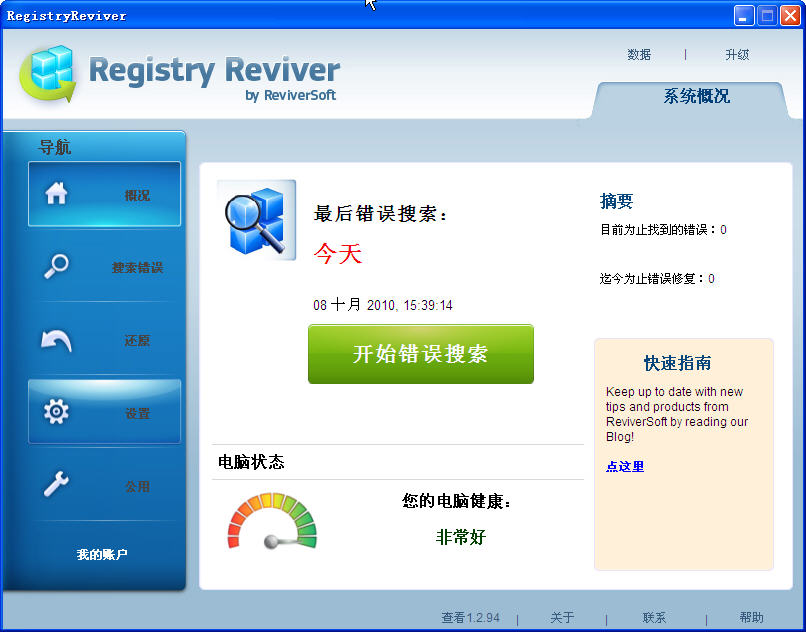The width and height of the screenshot is (806, 632).
Task: Click the wrench 公用 icon
Action: 56,485
